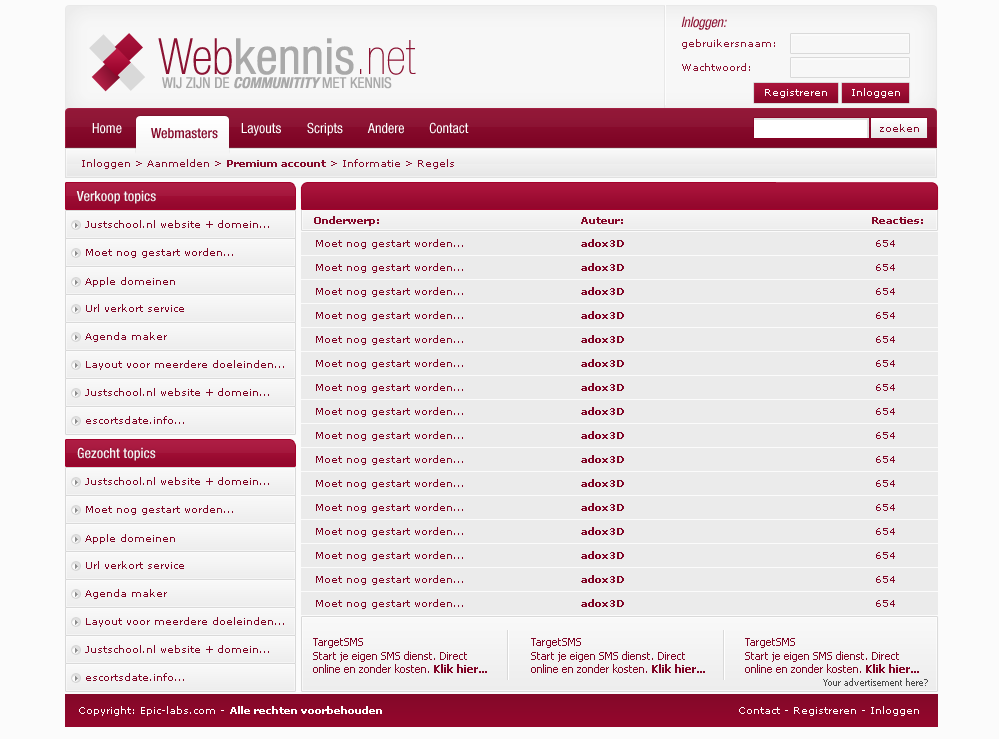The image size is (999, 739).
Task: Select Contact in the main navigation bar
Action: [448, 129]
